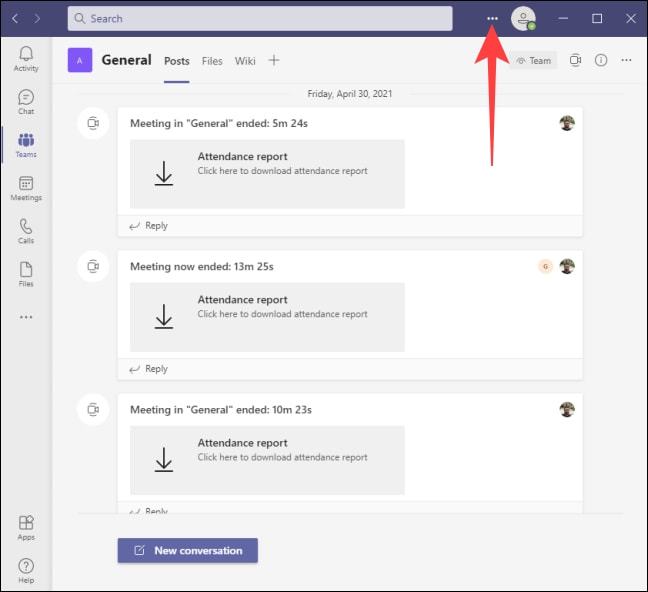Open the Help question mark icon
The image size is (648, 592).
pyautogui.click(x=26, y=571)
